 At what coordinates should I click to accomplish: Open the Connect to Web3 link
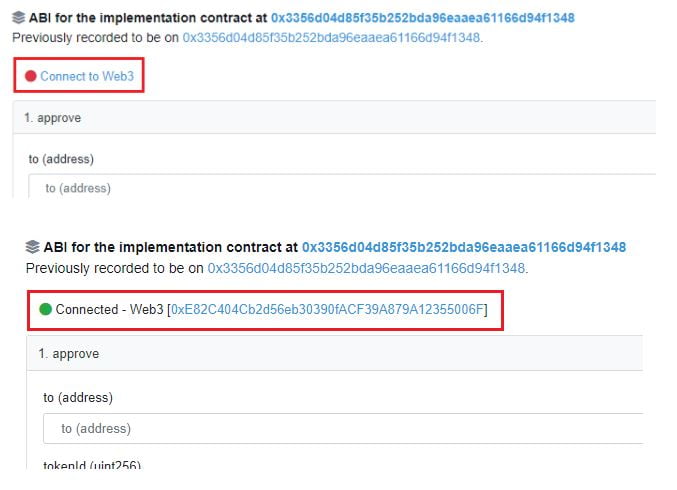[86, 76]
